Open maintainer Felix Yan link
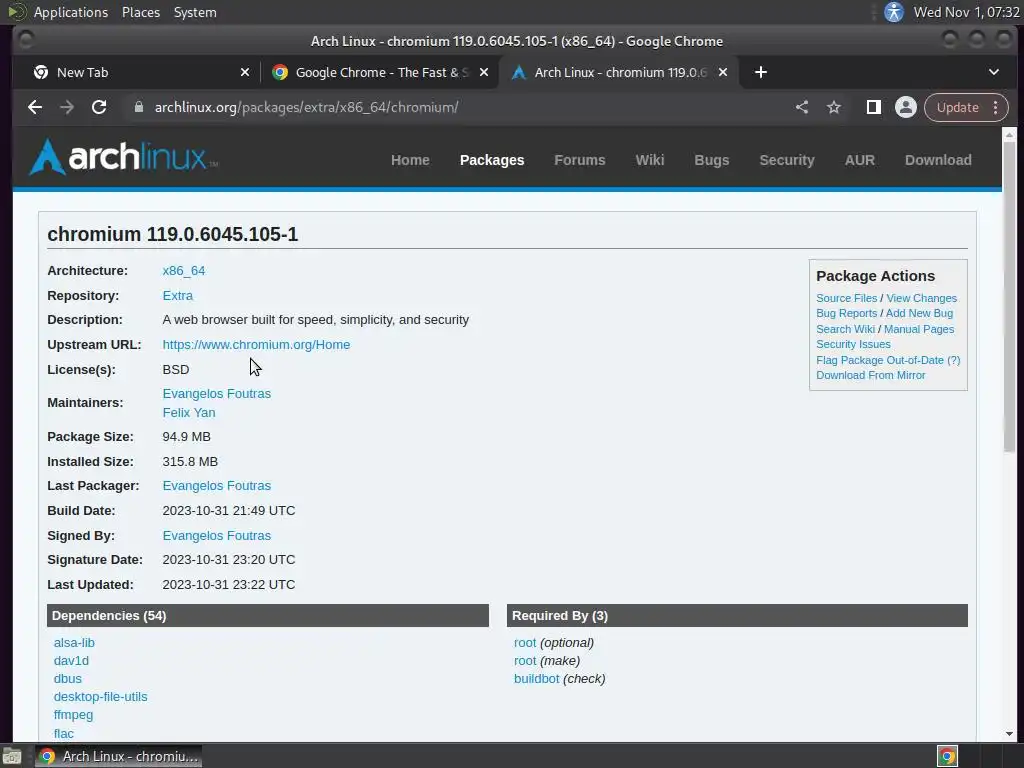The image size is (1024, 768). [189, 413]
